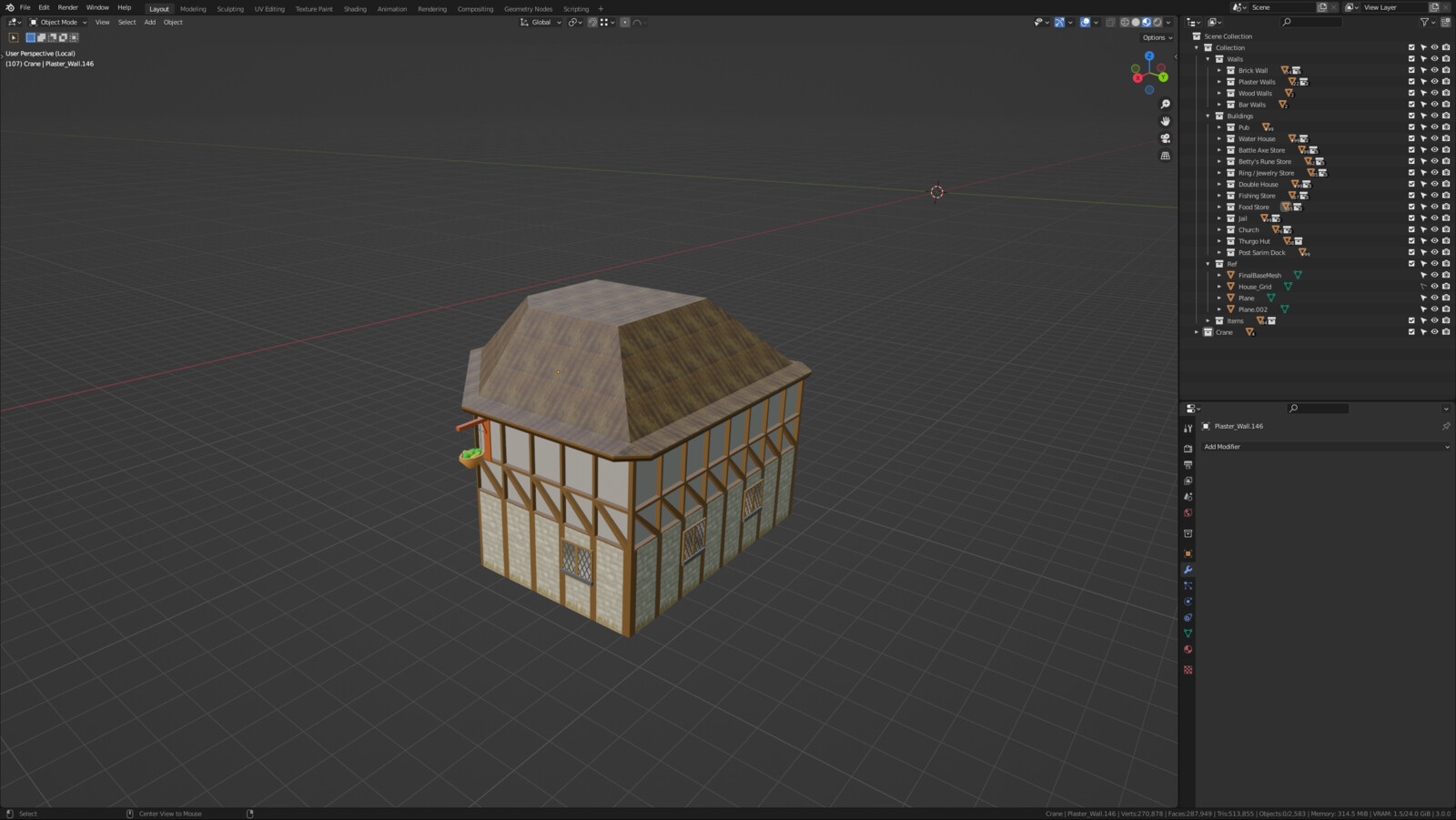1456x820 pixels.
Task: Open the Global transform orientation dropdown
Action: coord(541,22)
